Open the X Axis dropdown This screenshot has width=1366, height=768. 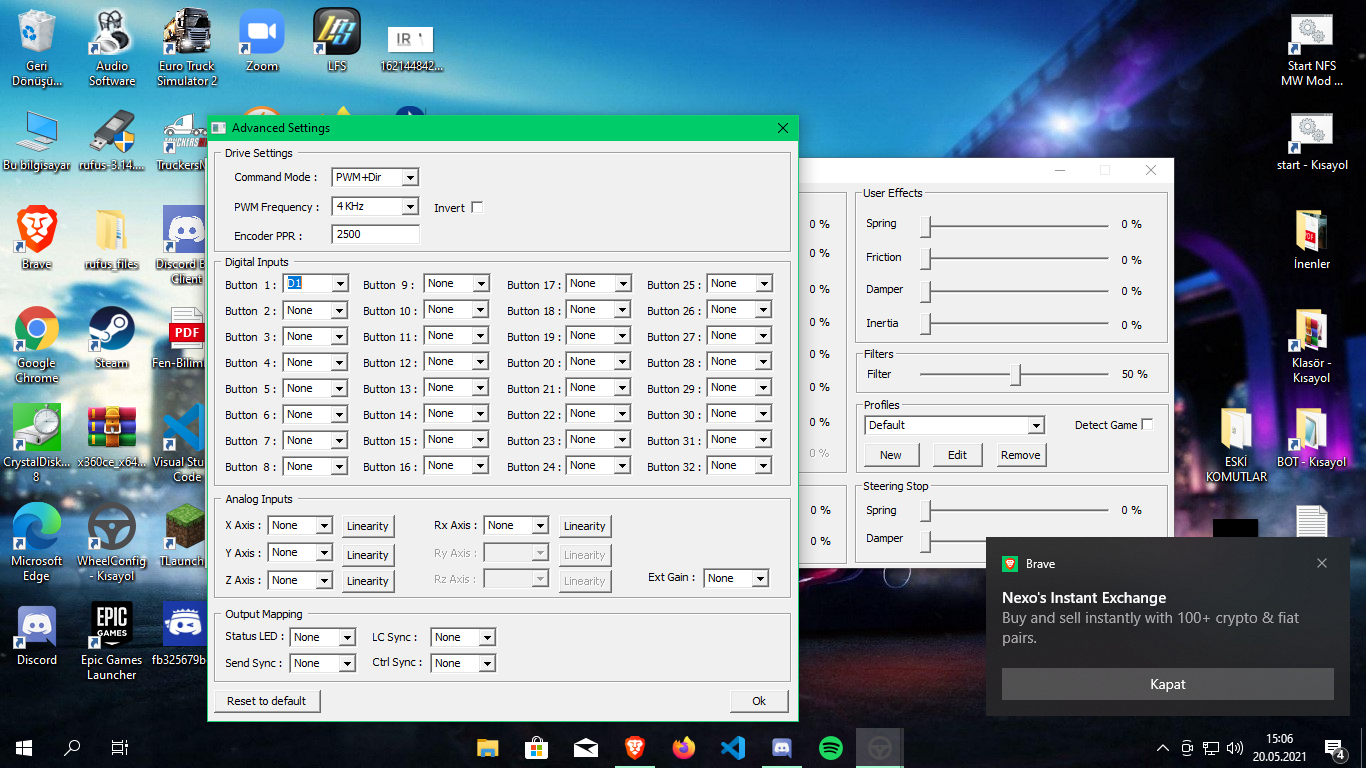324,525
